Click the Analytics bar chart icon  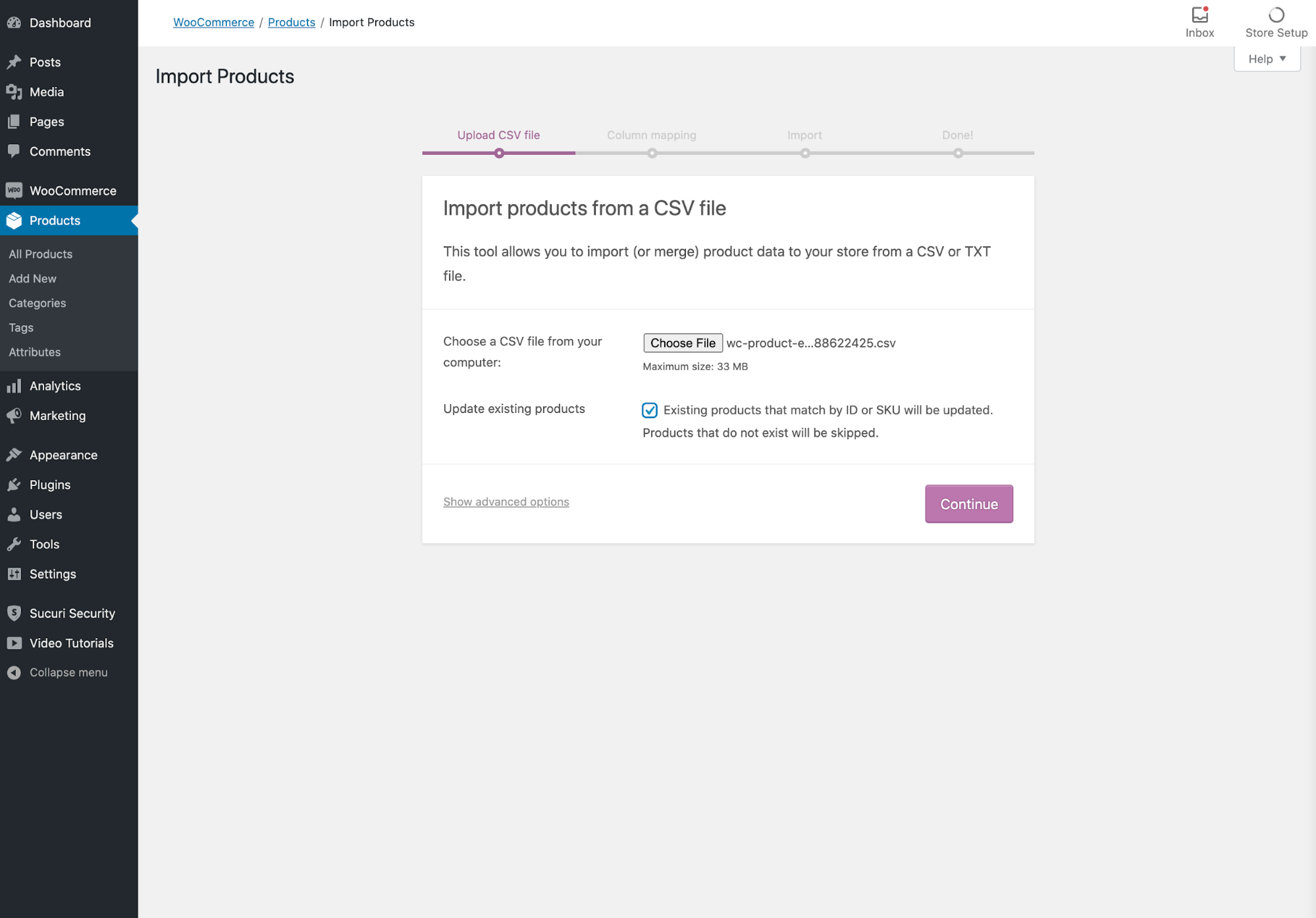pos(14,386)
